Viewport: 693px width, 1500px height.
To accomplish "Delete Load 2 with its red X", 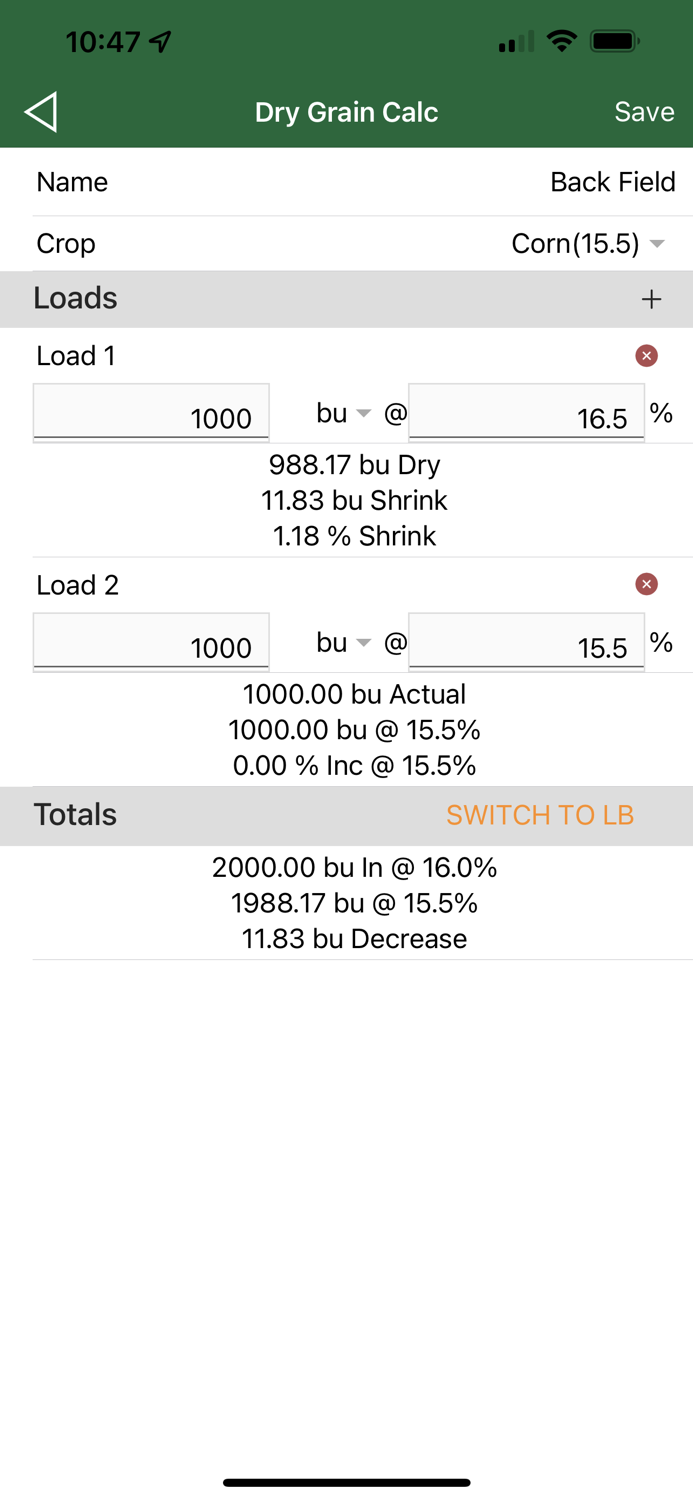I will click(647, 583).
